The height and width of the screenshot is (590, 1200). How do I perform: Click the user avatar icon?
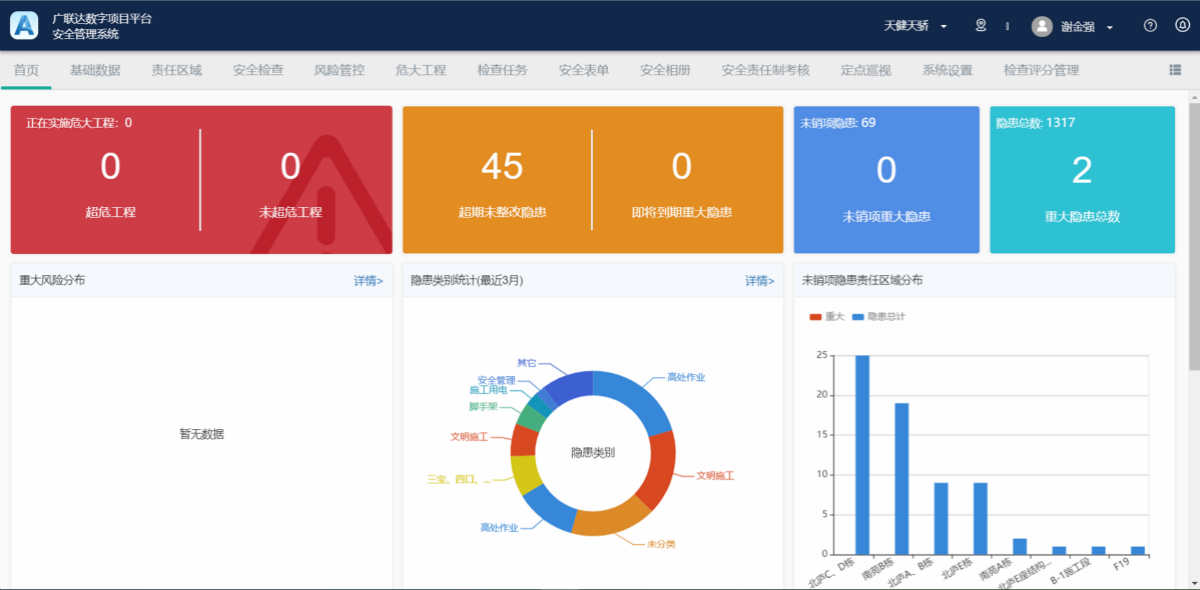(1042, 27)
